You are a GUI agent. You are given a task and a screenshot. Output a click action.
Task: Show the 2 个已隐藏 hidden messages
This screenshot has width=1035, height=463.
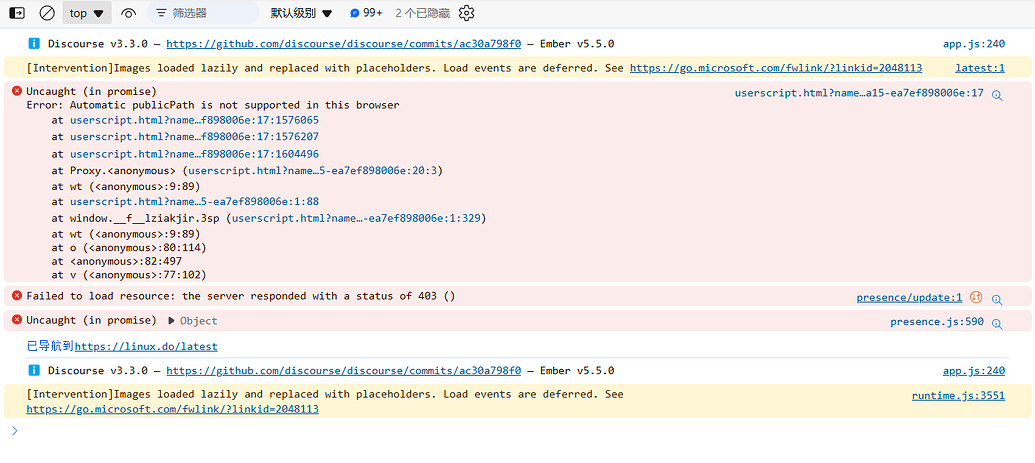coord(422,13)
